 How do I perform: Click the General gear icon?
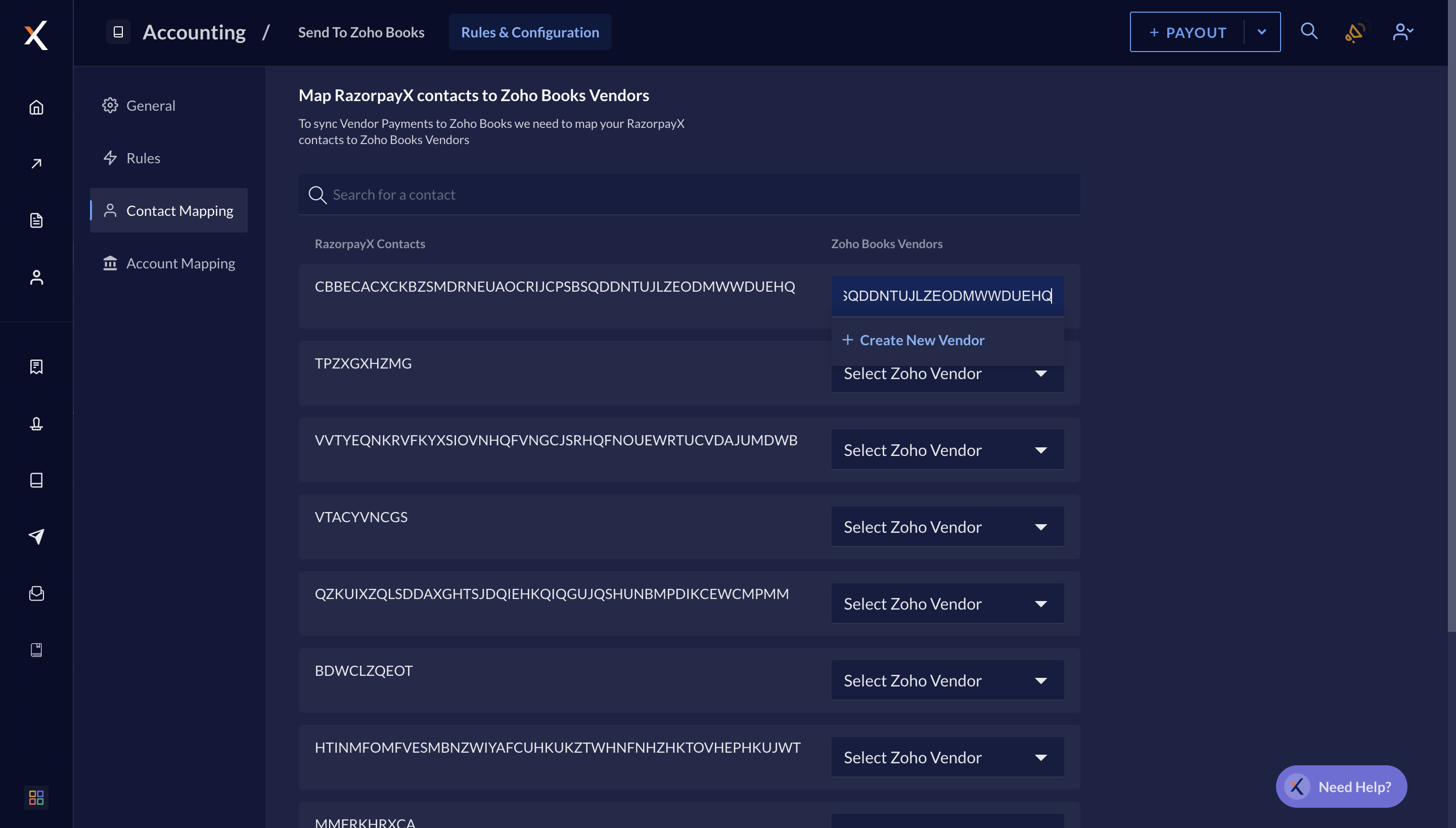[110, 105]
